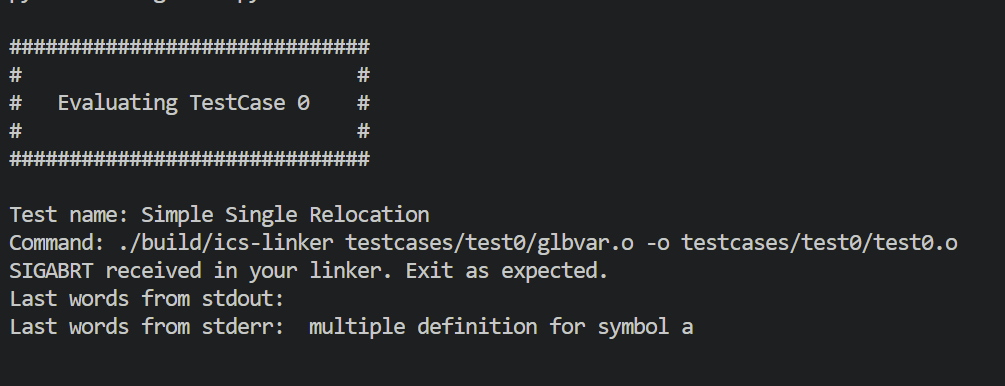This screenshot has height=386, width=1005.
Task: Click the word 'Evaluating' in the banner
Action: pos(118,103)
